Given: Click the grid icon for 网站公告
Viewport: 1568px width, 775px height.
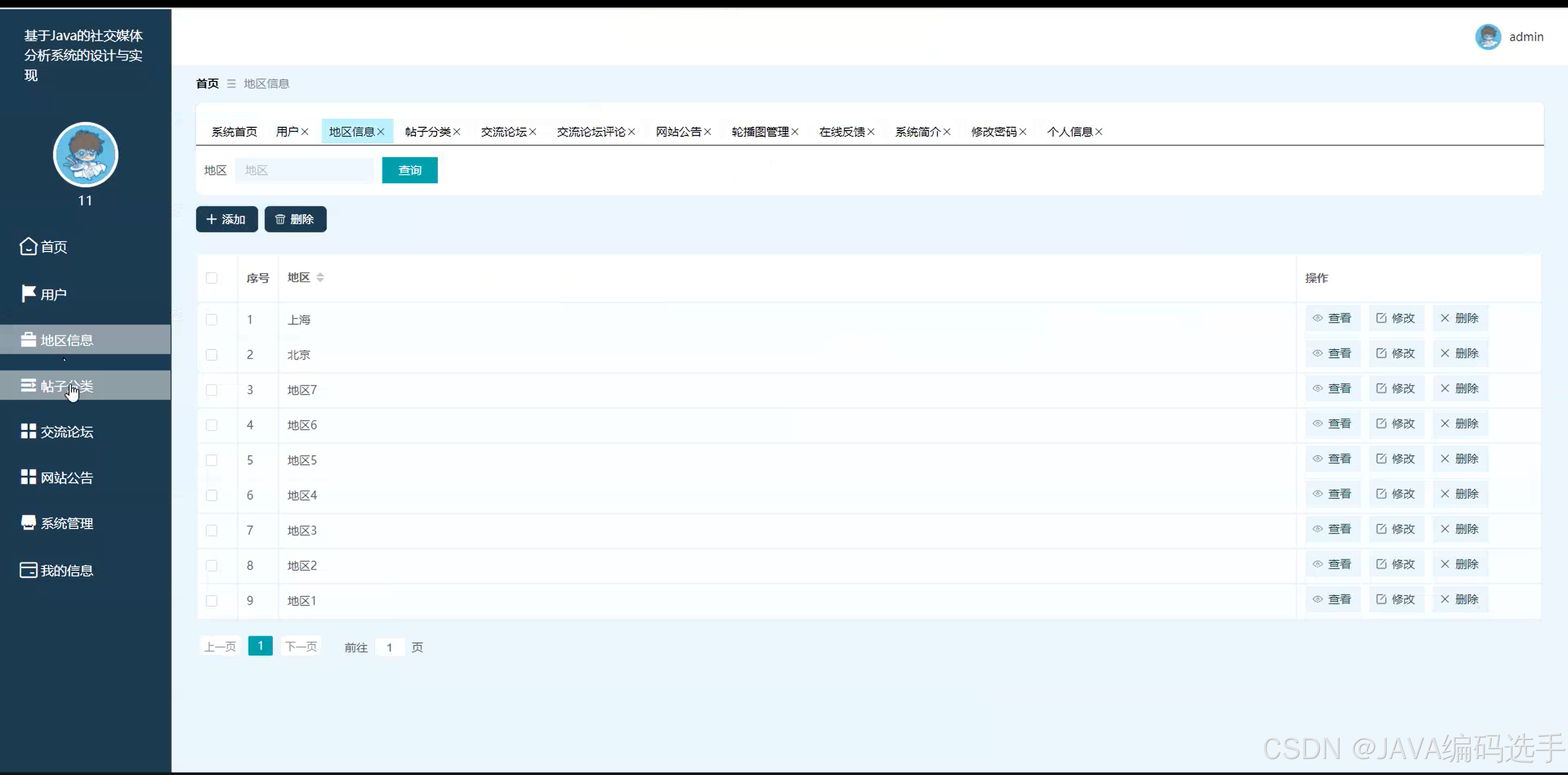Looking at the screenshot, I should click(x=28, y=477).
